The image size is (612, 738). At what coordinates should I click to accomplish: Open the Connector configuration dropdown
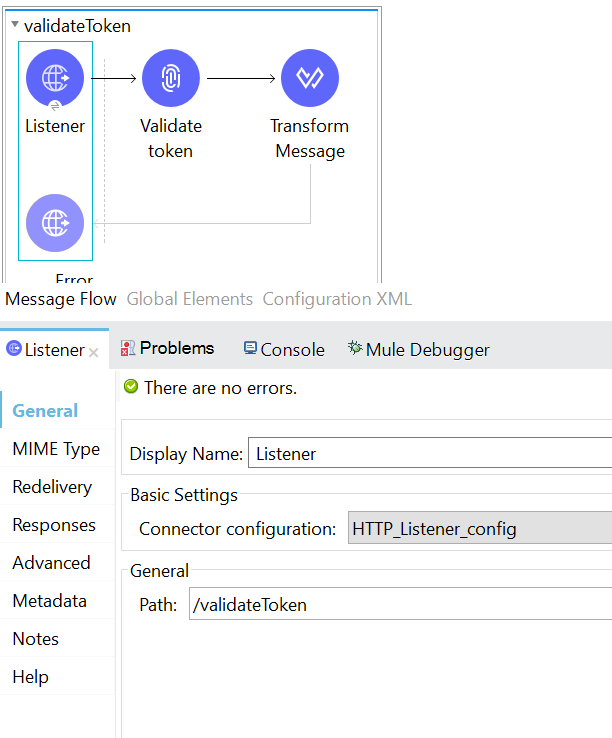click(480, 528)
